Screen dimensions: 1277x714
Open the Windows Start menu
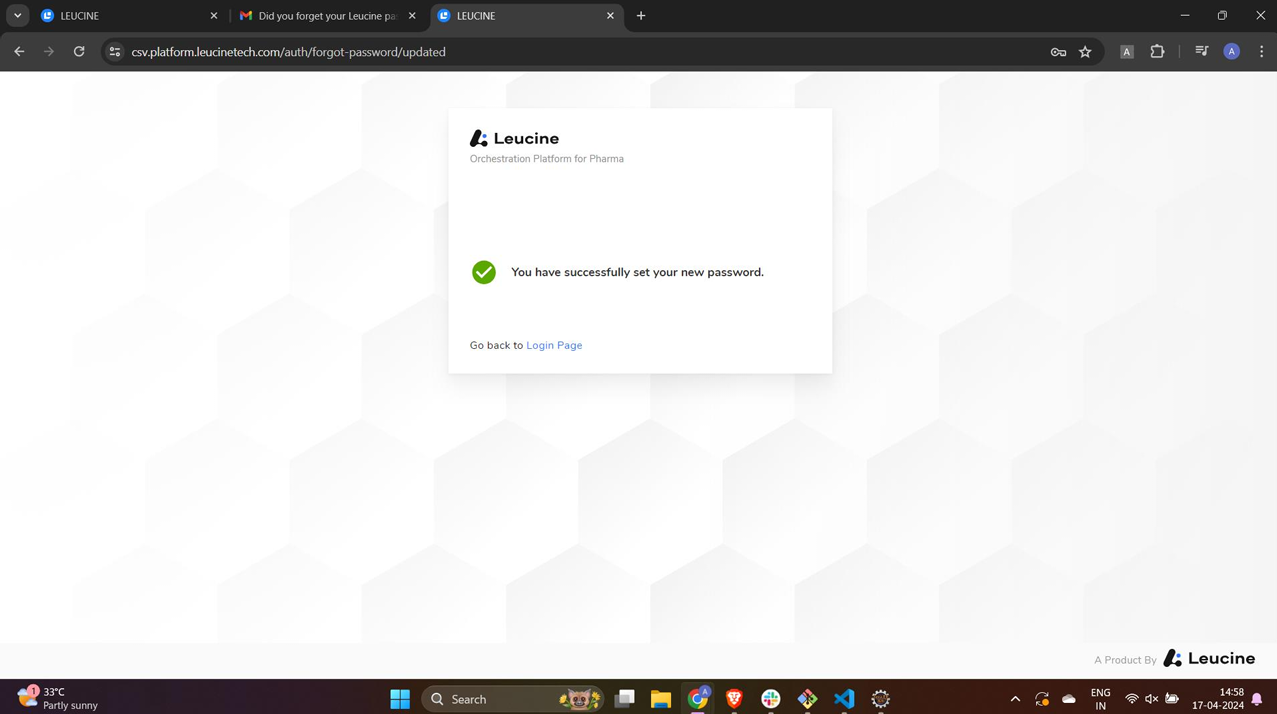coord(400,699)
